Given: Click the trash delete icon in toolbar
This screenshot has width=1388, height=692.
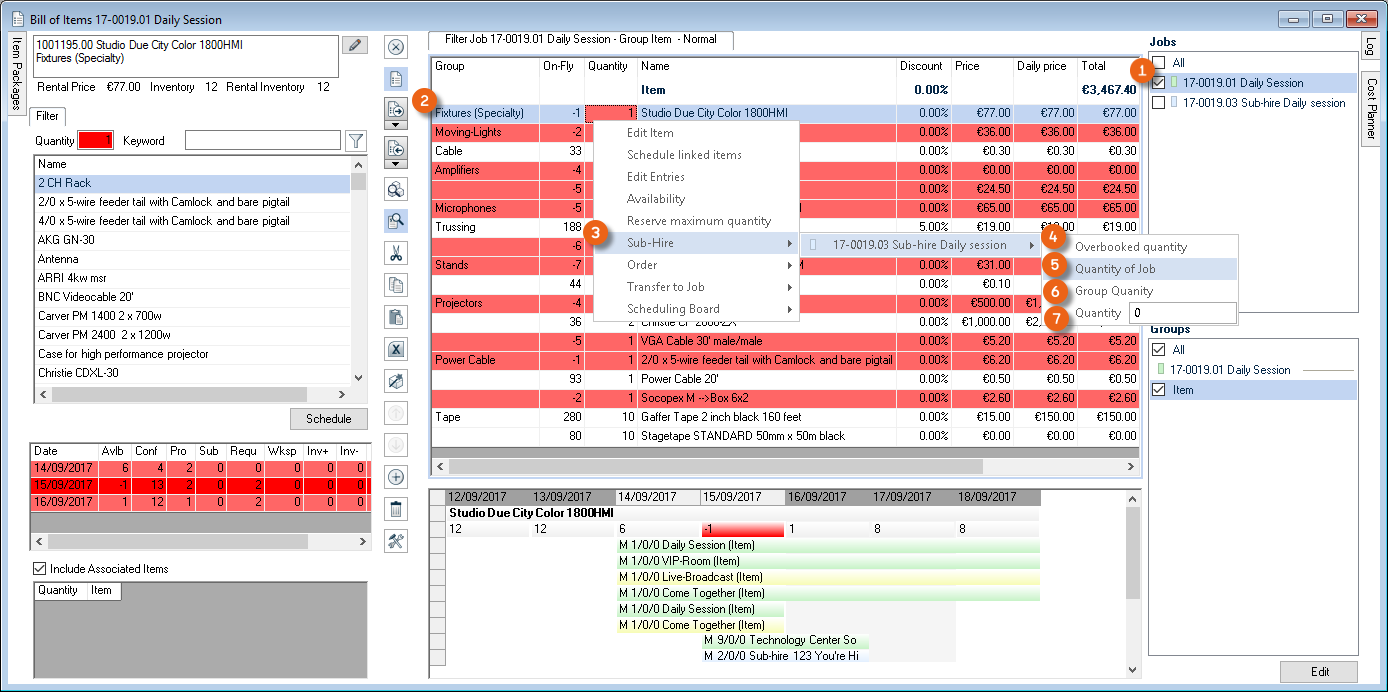Looking at the screenshot, I should pyautogui.click(x=395, y=509).
